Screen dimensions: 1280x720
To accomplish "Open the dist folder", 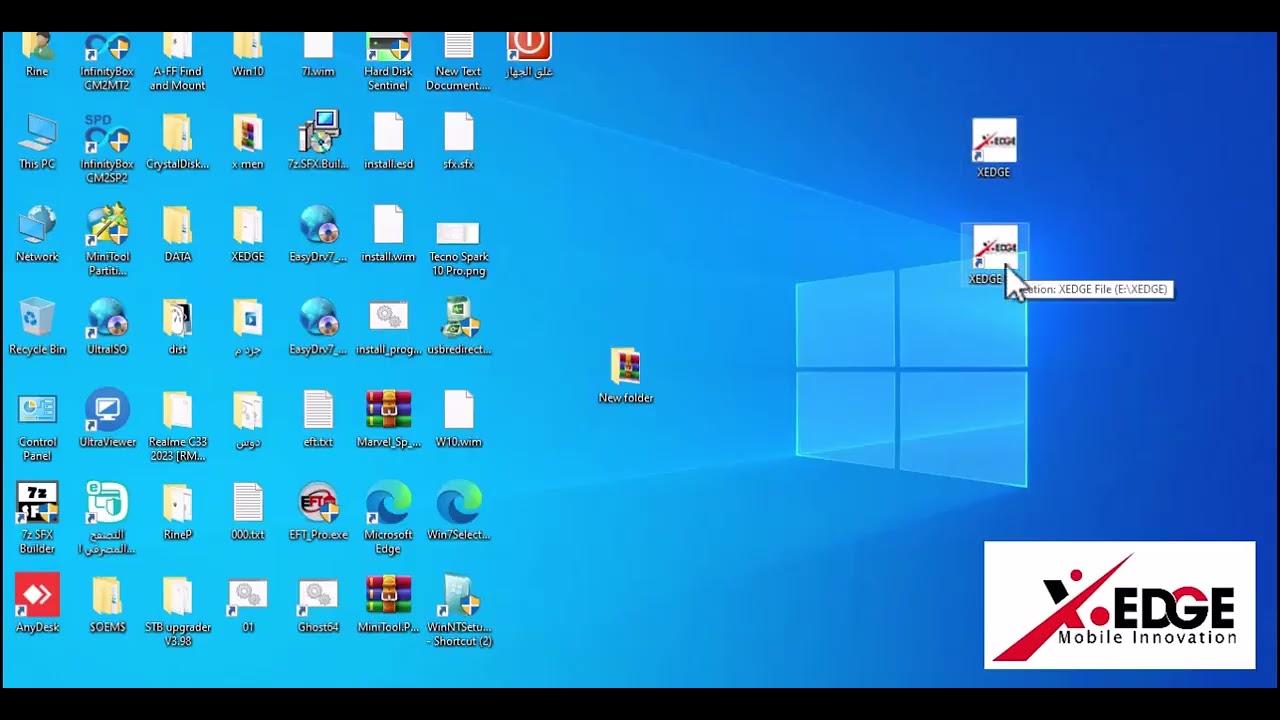I will (177, 327).
